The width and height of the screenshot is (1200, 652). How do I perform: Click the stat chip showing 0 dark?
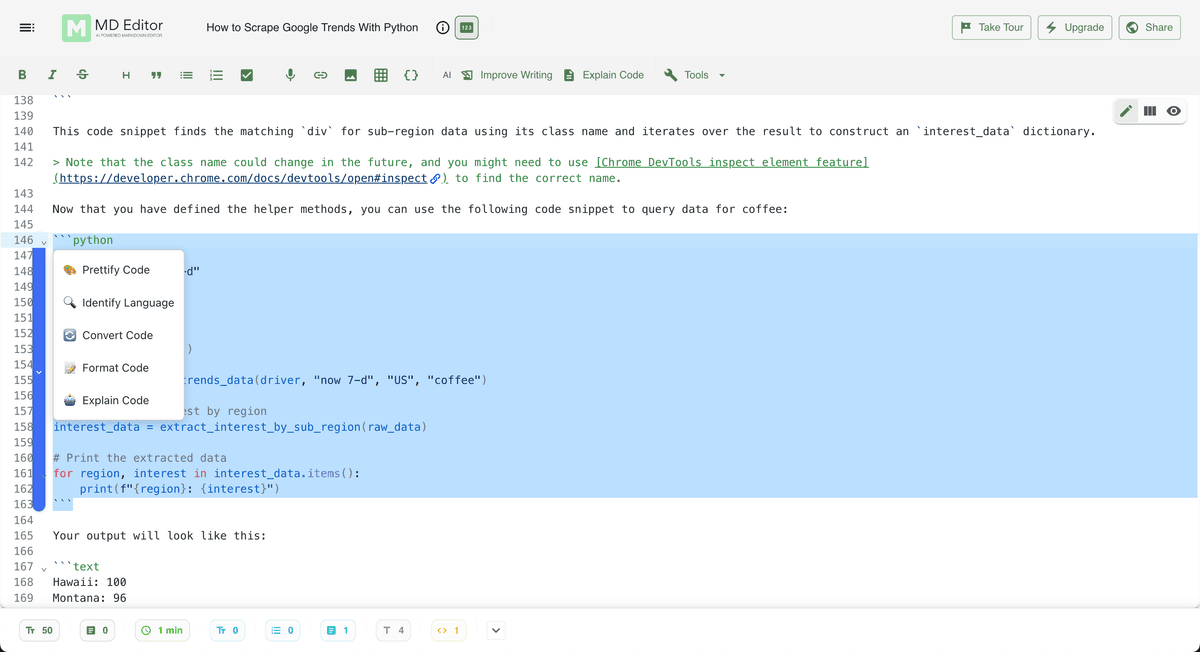(x=97, y=630)
